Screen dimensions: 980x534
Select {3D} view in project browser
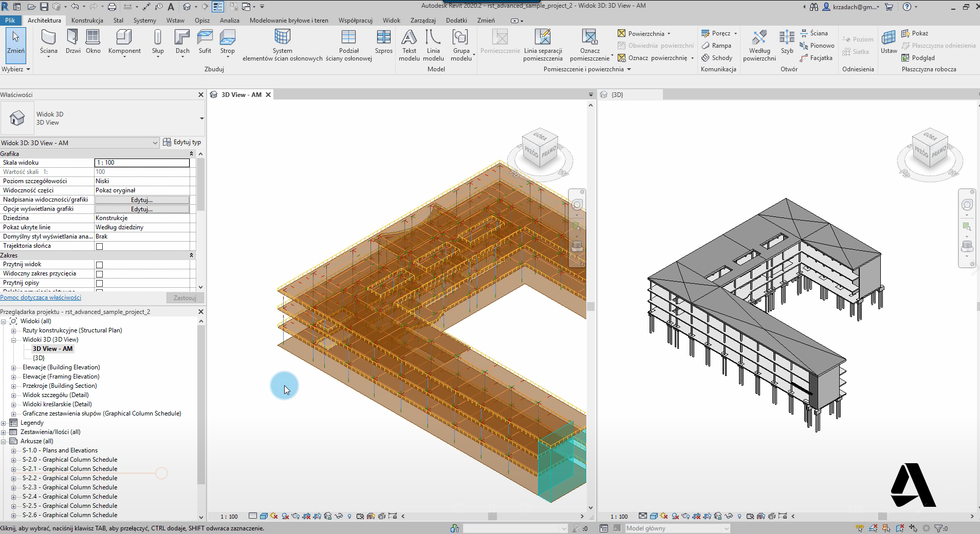pos(39,358)
